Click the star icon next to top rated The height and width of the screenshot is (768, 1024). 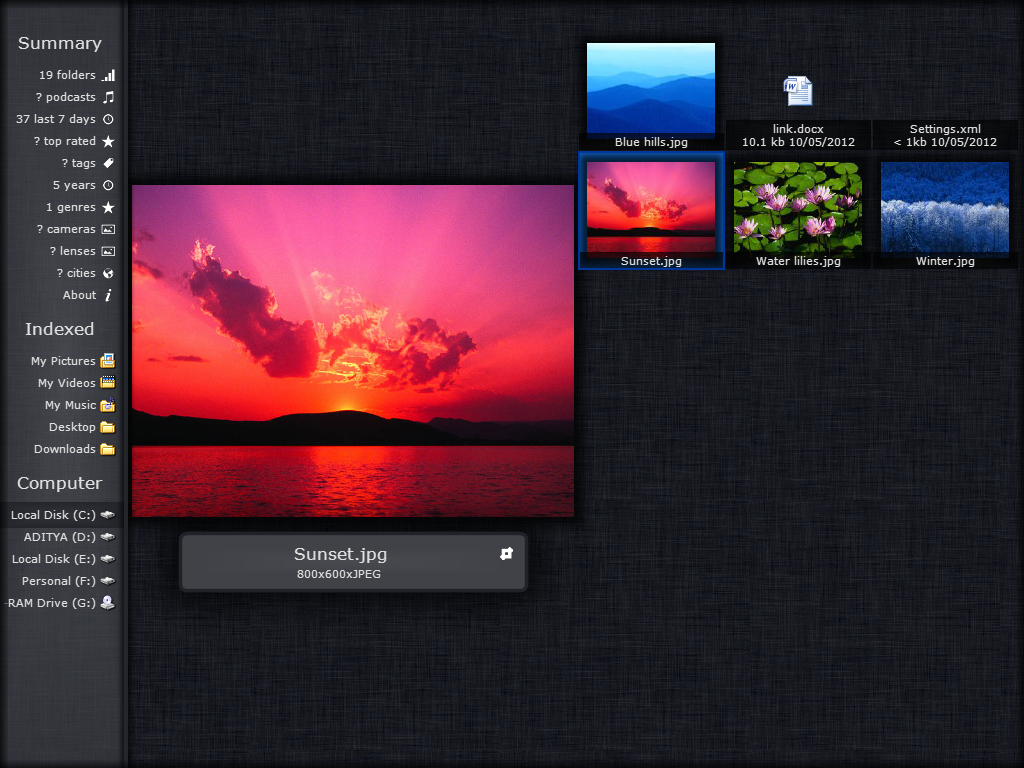click(108, 142)
